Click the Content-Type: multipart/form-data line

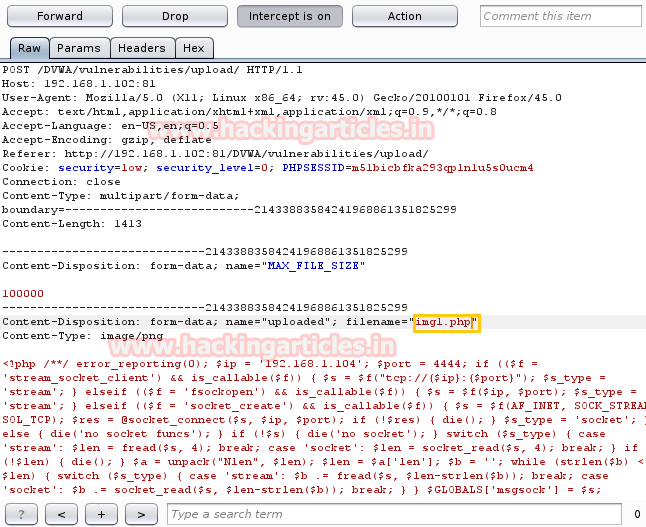point(121,196)
